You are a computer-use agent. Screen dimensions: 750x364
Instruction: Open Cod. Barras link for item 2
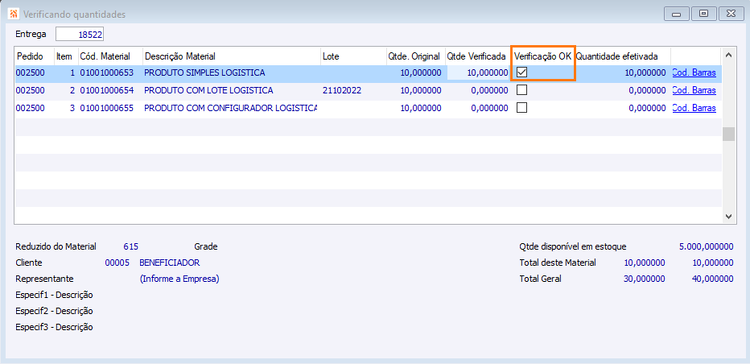[694, 90]
